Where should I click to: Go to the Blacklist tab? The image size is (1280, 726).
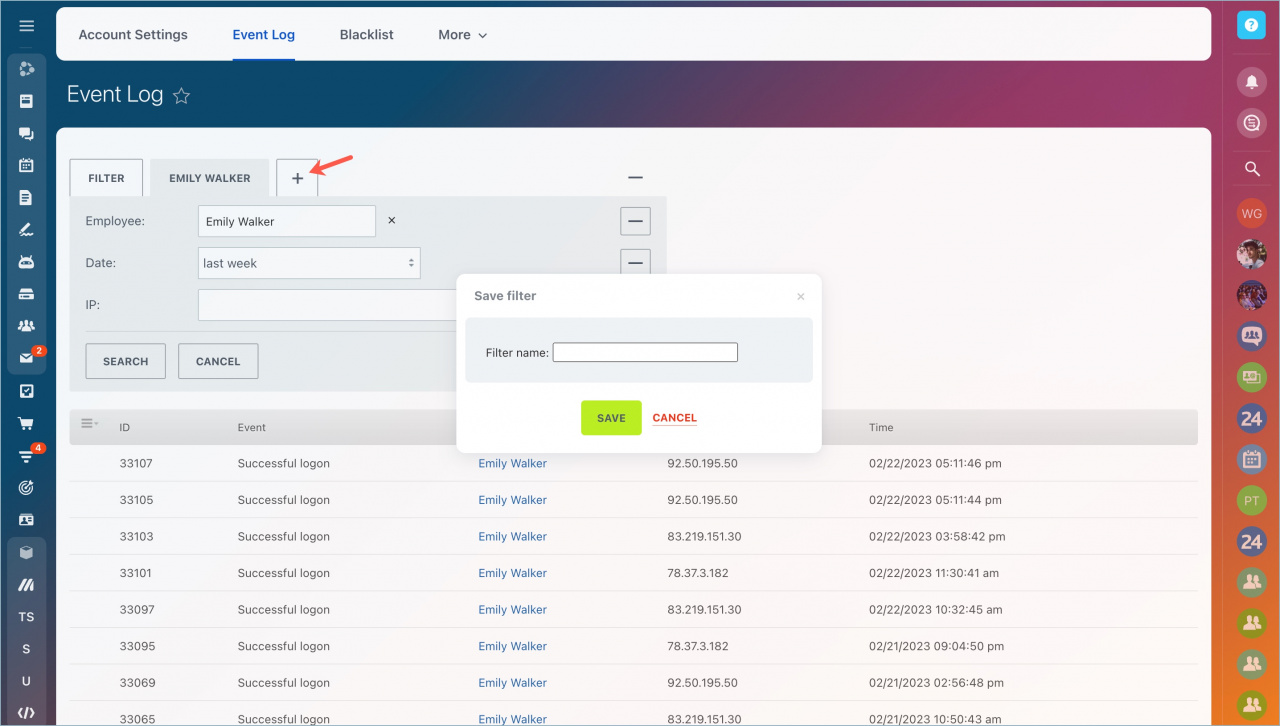coord(366,34)
